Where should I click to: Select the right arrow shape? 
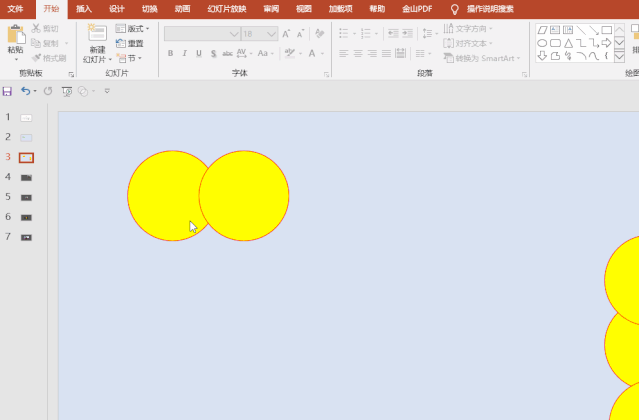coord(606,43)
